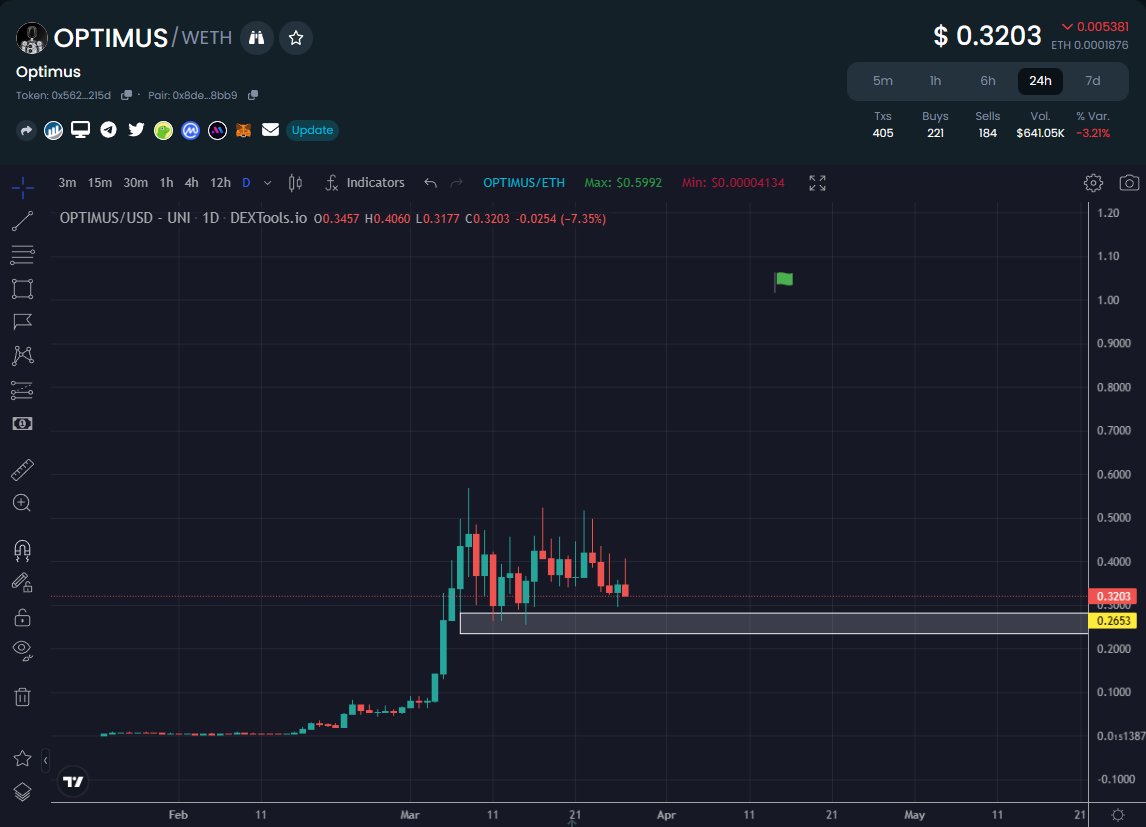
Task: Open the candle style selector
Action: [295, 183]
